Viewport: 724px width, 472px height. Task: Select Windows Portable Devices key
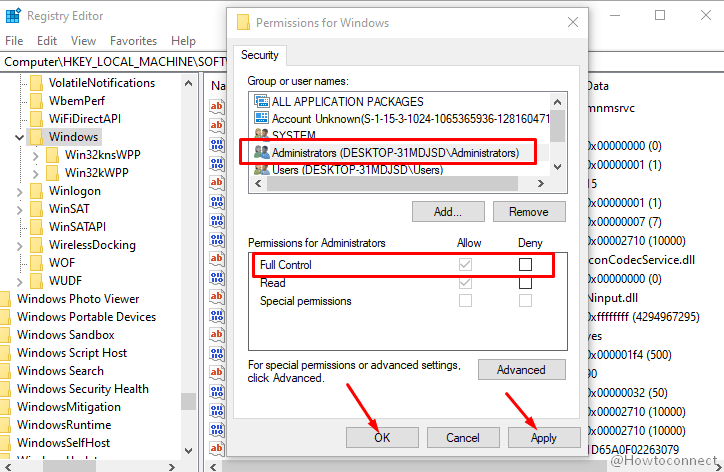coord(86,317)
